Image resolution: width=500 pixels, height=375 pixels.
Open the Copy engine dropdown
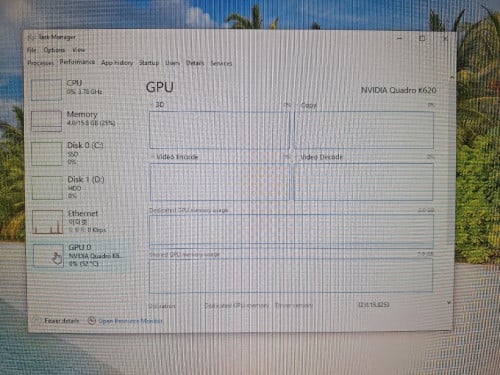pos(306,105)
